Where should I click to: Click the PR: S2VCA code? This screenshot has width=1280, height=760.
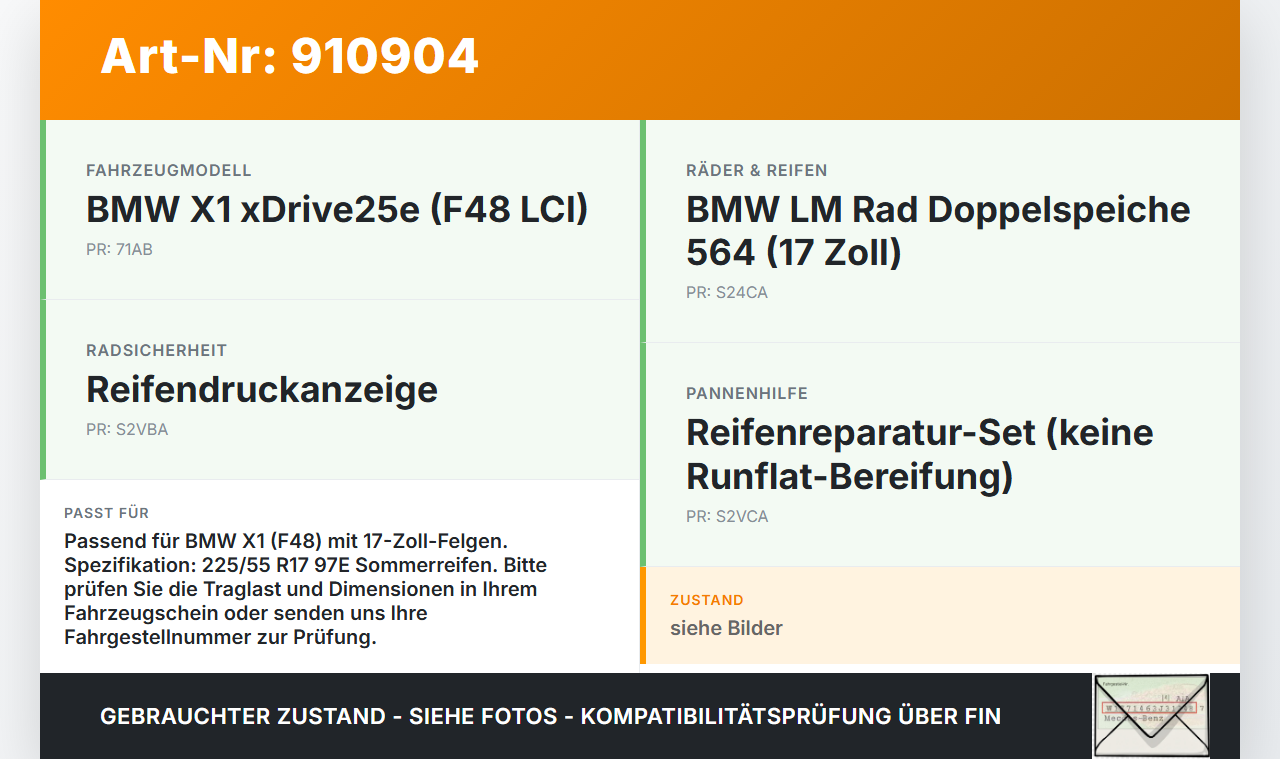pyautogui.click(x=727, y=516)
